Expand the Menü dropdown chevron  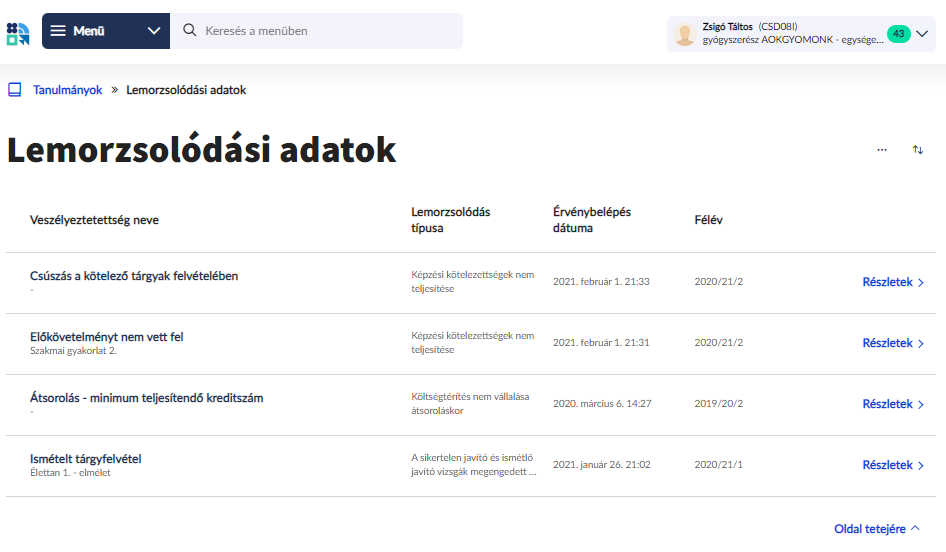(x=153, y=31)
